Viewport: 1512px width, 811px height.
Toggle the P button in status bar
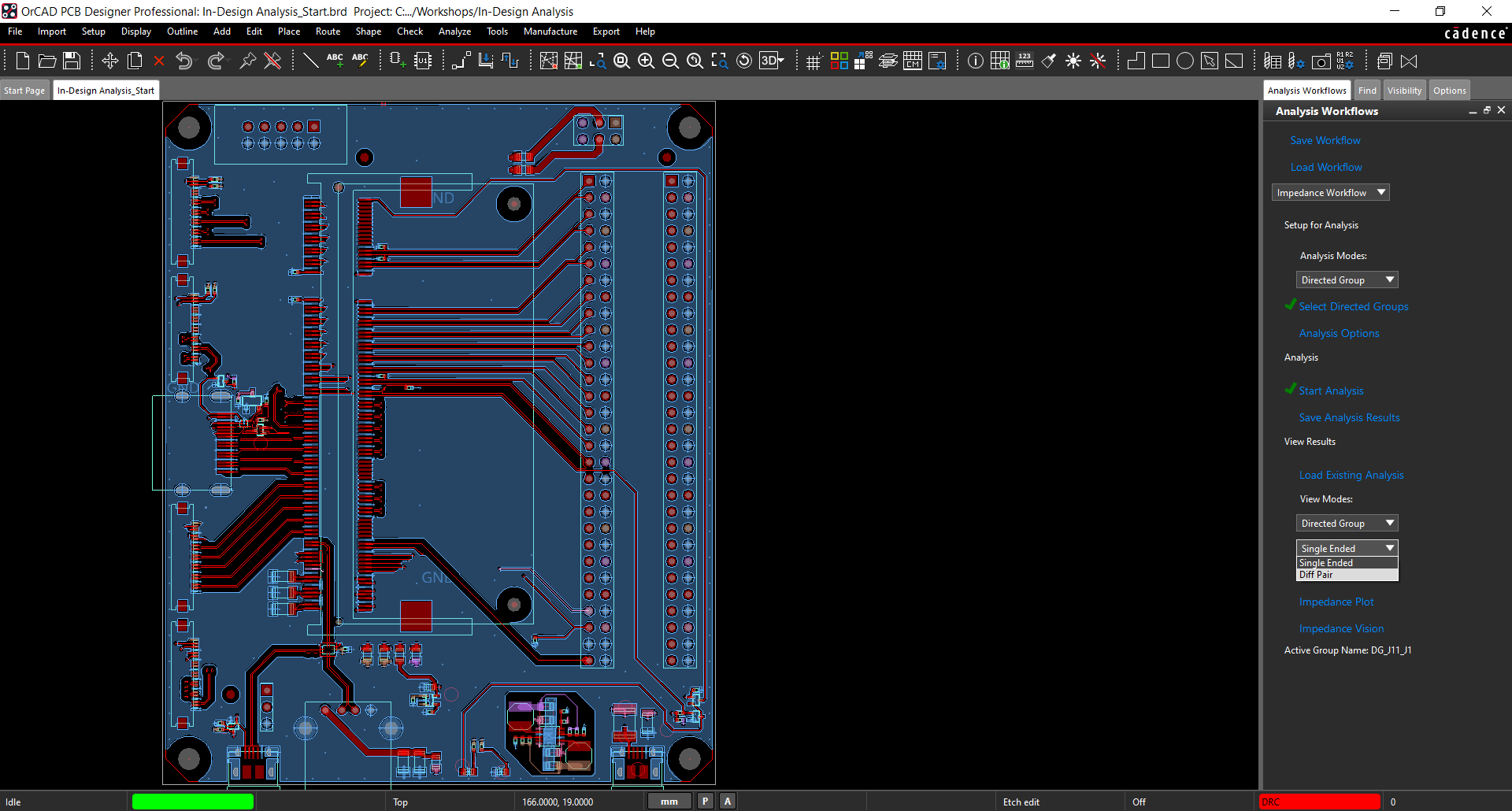(x=705, y=802)
